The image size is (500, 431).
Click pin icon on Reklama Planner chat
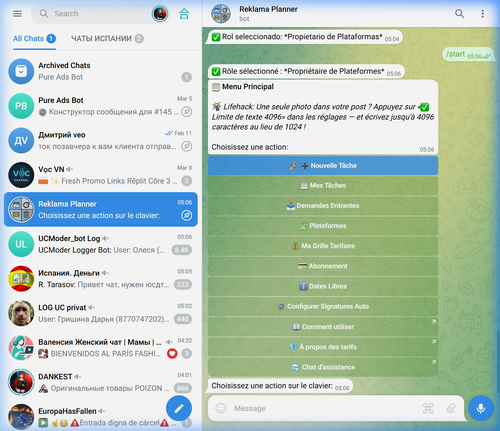[187, 216]
